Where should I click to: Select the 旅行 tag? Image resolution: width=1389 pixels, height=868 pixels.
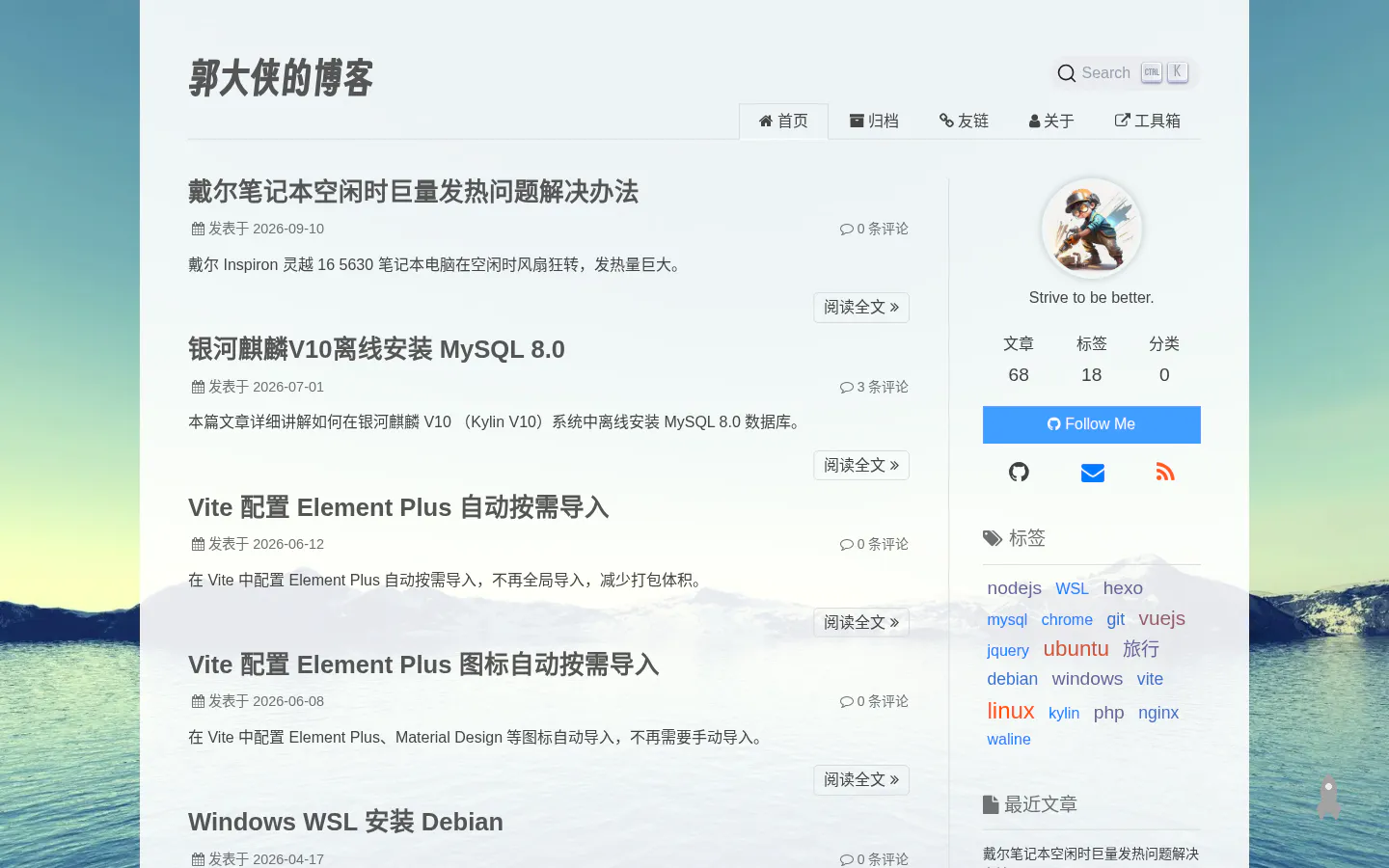pos(1141,649)
